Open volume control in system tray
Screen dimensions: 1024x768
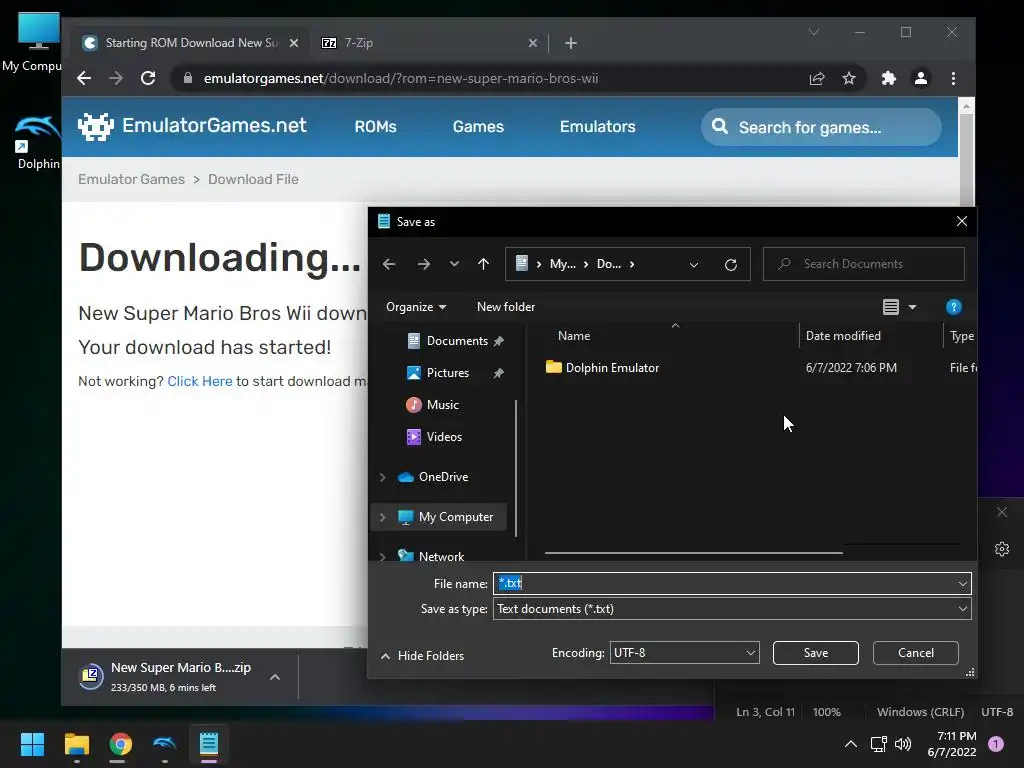[x=903, y=744]
